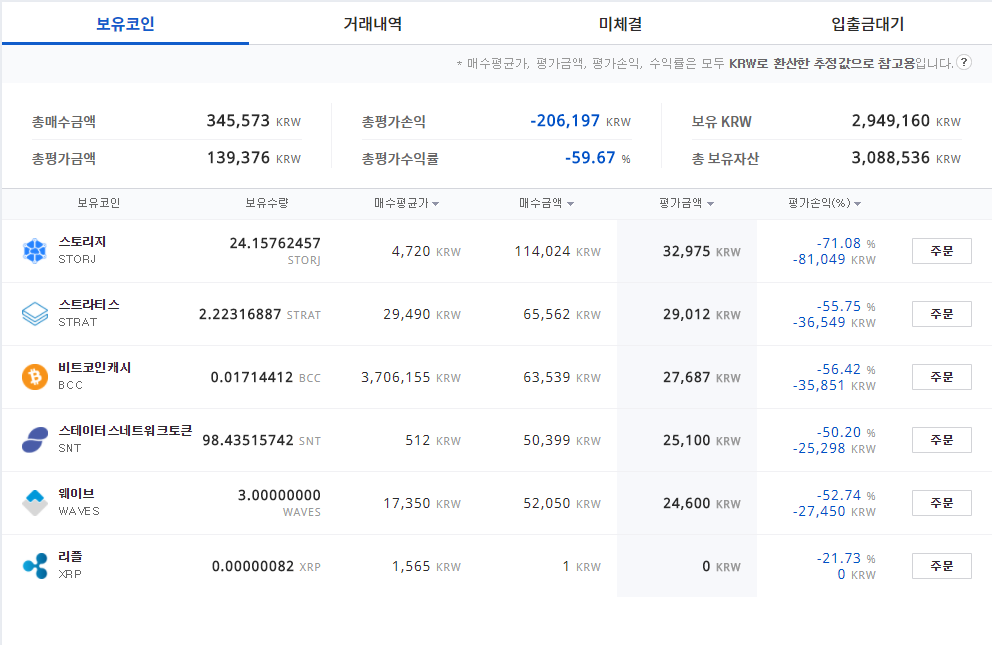Click SNT loss amount -25,298
The image size is (992, 645).
coord(819,448)
